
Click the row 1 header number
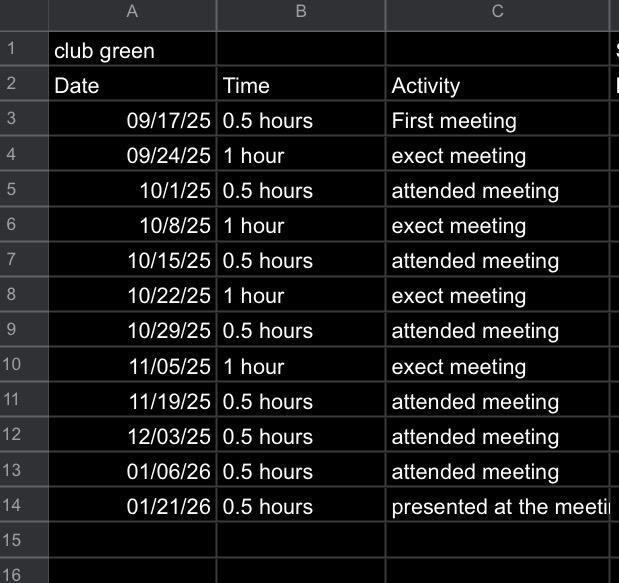coord(11,49)
